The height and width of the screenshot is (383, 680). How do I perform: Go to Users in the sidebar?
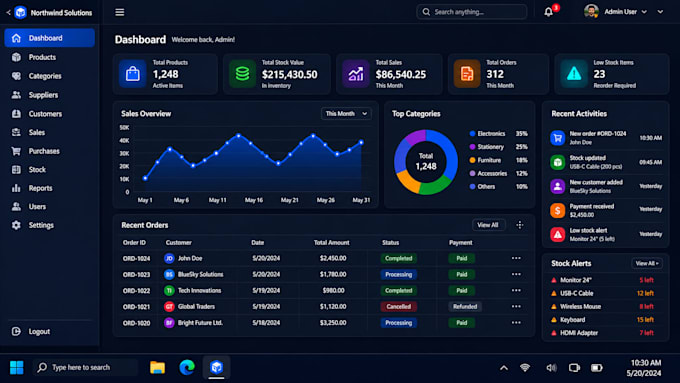pyautogui.click(x=49, y=206)
